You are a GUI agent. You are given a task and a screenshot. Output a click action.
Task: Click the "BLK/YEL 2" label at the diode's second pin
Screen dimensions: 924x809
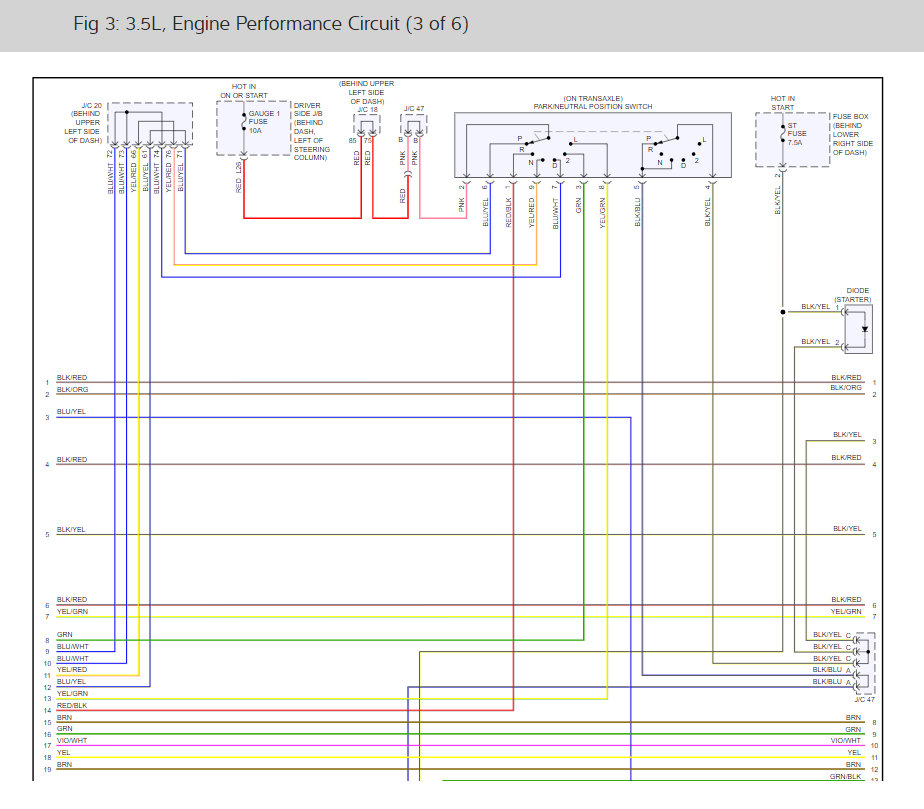pyautogui.click(x=820, y=342)
